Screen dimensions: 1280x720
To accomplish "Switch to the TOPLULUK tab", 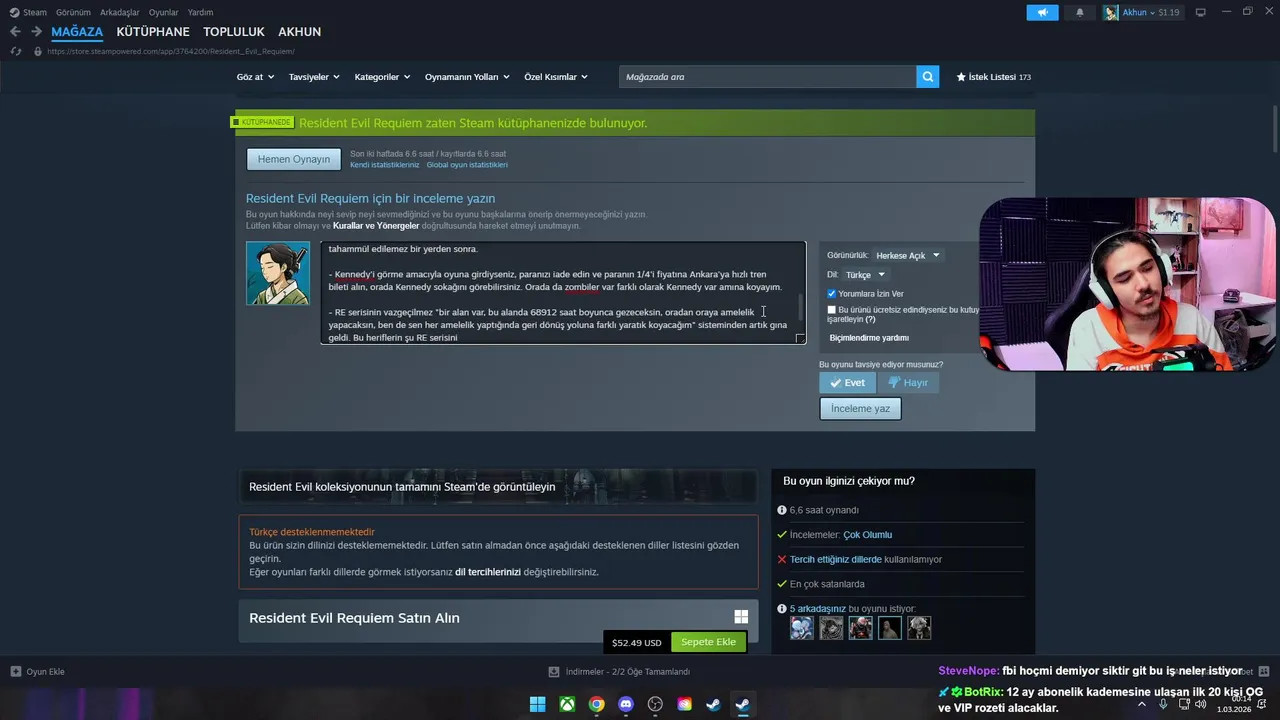I will click(x=234, y=32).
